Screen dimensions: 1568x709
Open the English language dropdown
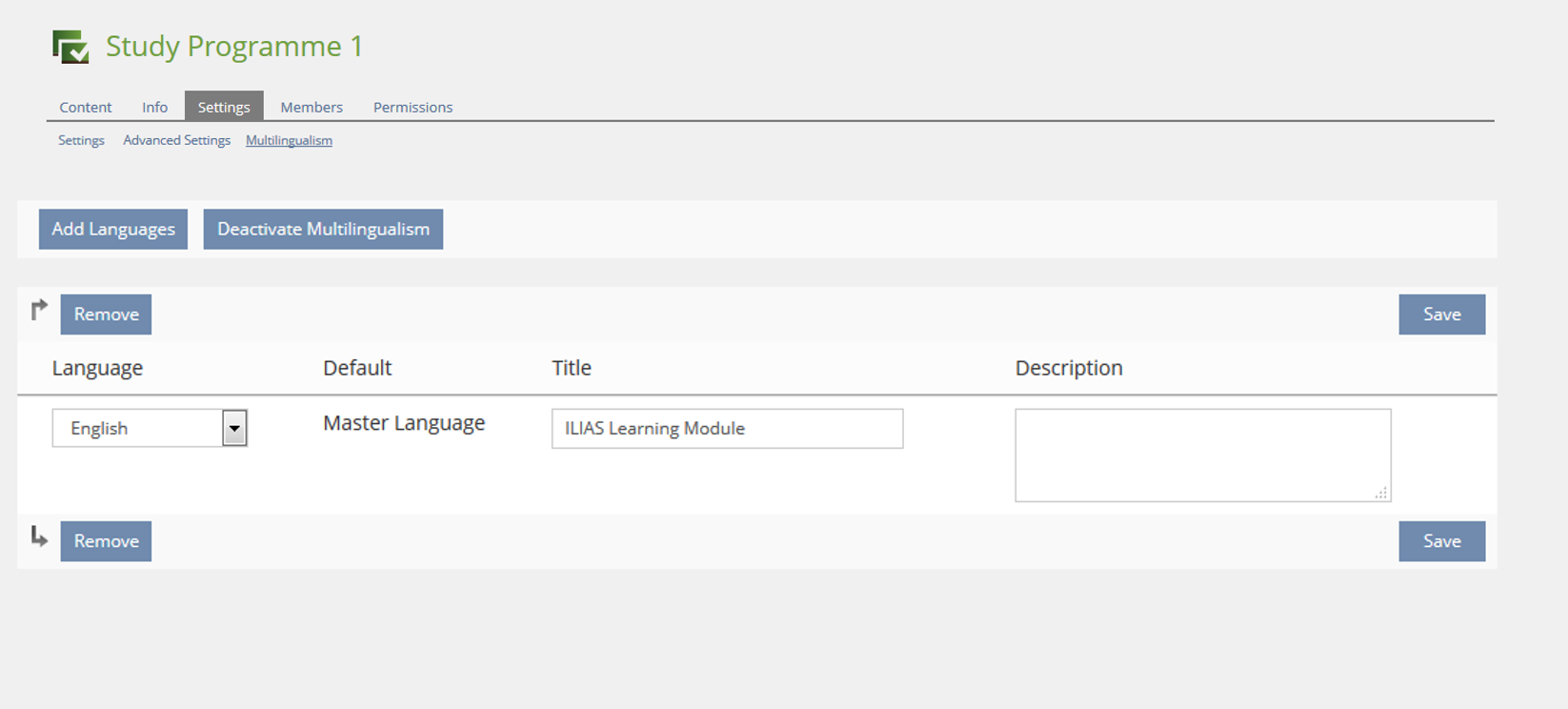(x=150, y=428)
